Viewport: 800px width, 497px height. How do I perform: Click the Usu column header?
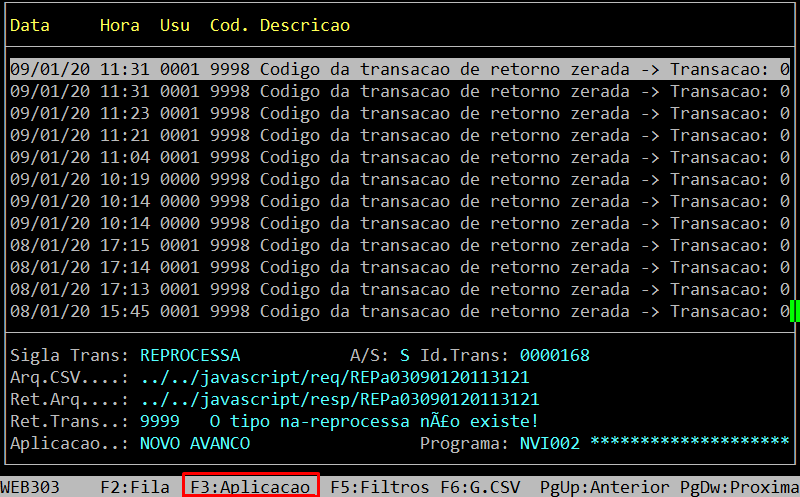coord(174,25)
